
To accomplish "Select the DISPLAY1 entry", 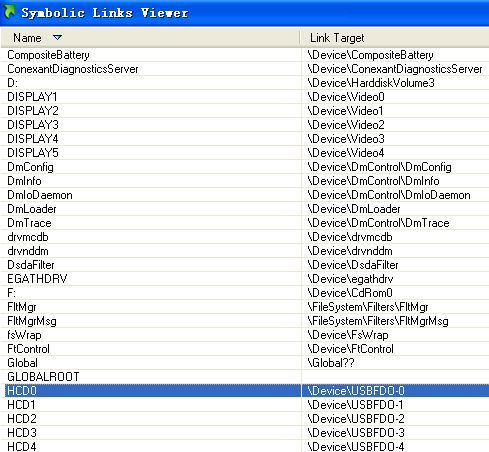I will 32,97.
